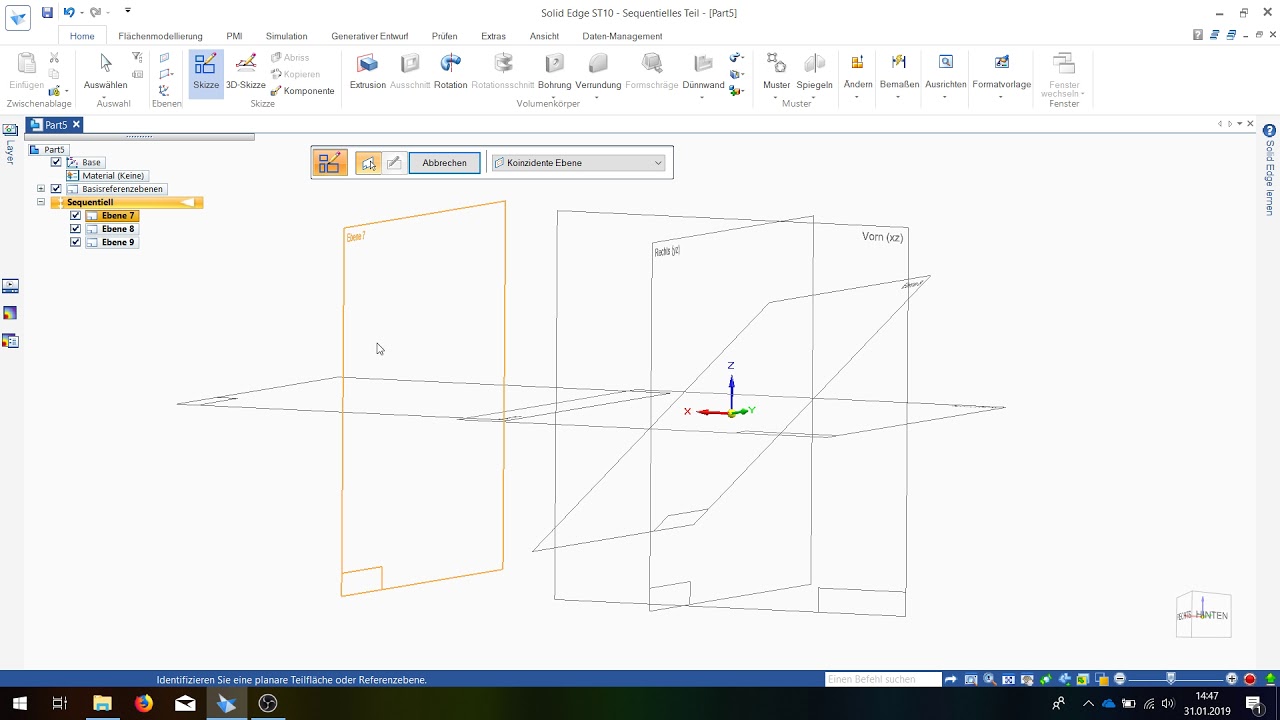Select the Skizze (sketch) tool
The image size is (1280, 720).
(x=206, y=72)
